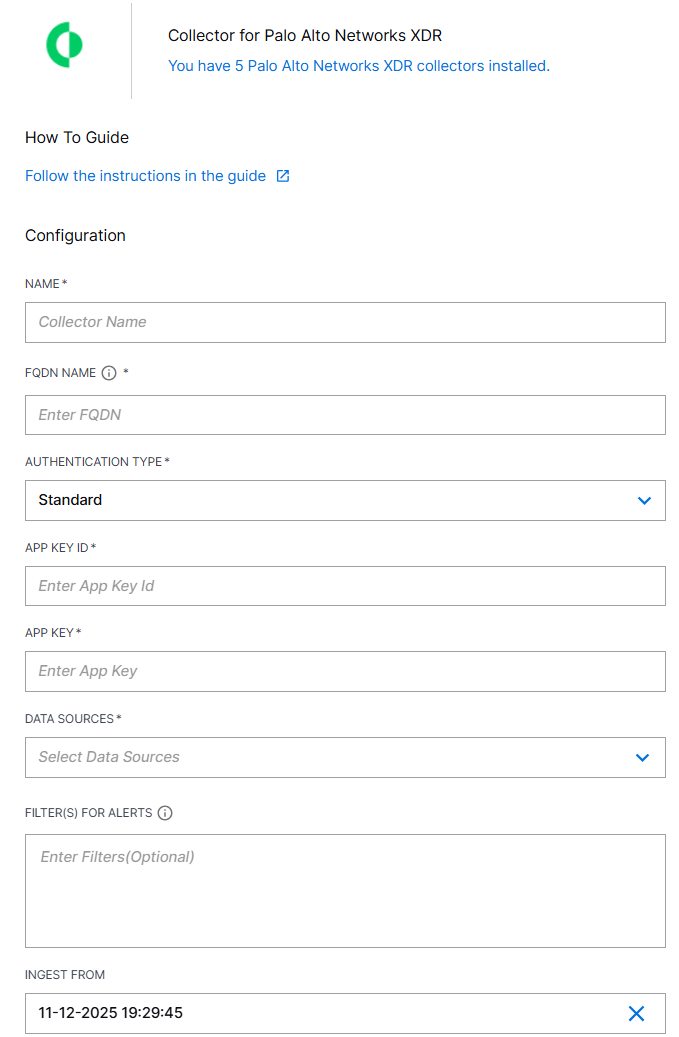Follow the instructions in the guide
This screenshot has width=679, height=1037.
[145, 175]
